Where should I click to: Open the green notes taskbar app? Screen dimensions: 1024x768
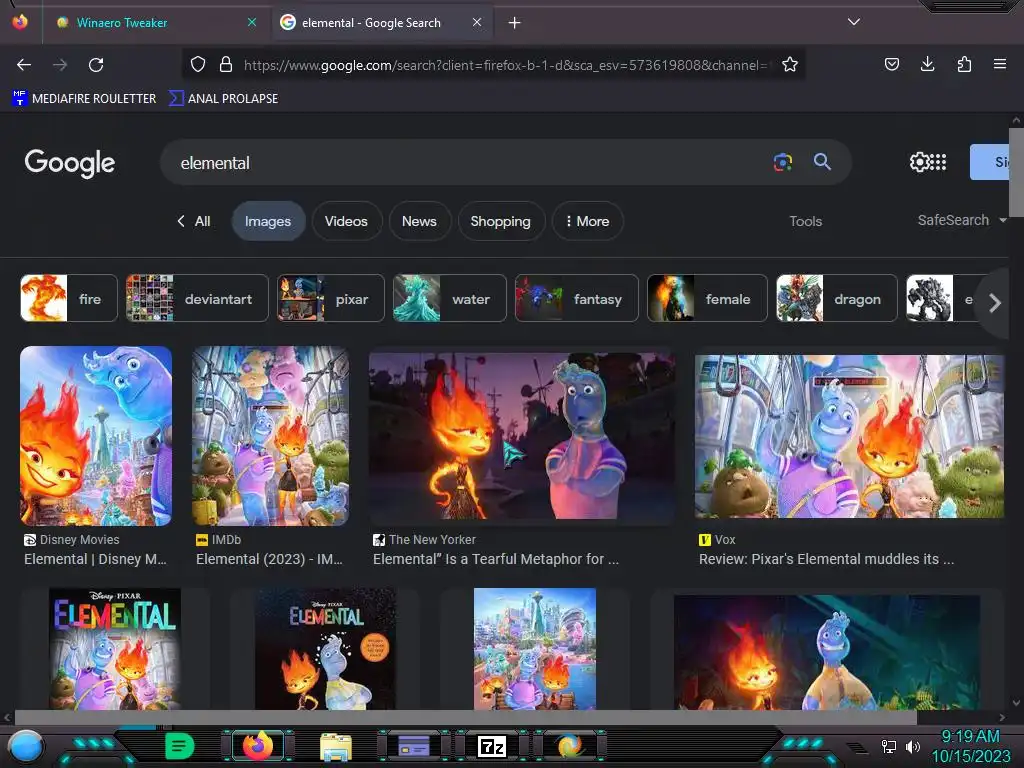[180, 746]
